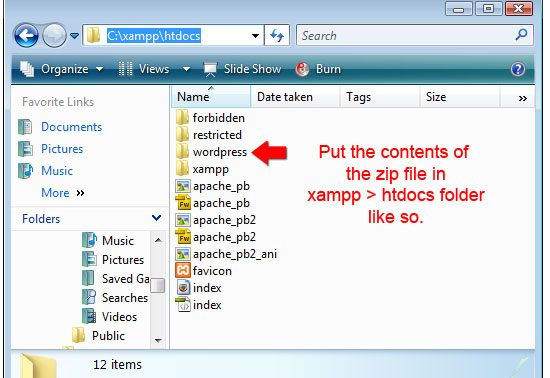Expand More favorite links

(63, 193)
